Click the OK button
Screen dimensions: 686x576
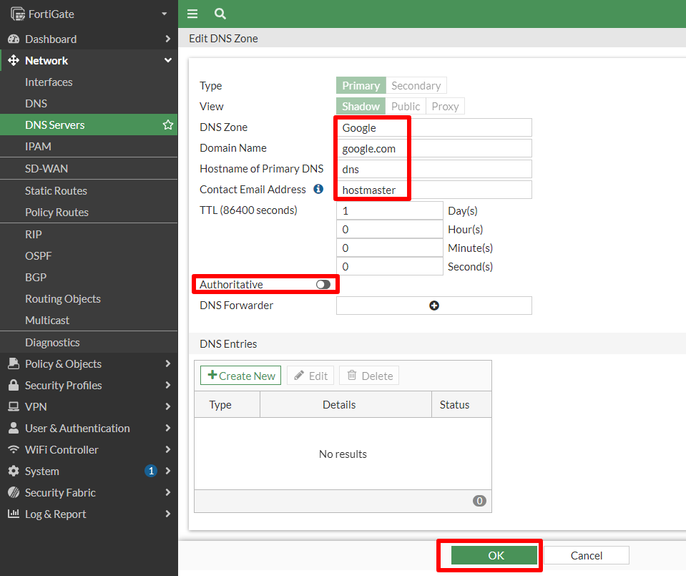pos(494,555)
